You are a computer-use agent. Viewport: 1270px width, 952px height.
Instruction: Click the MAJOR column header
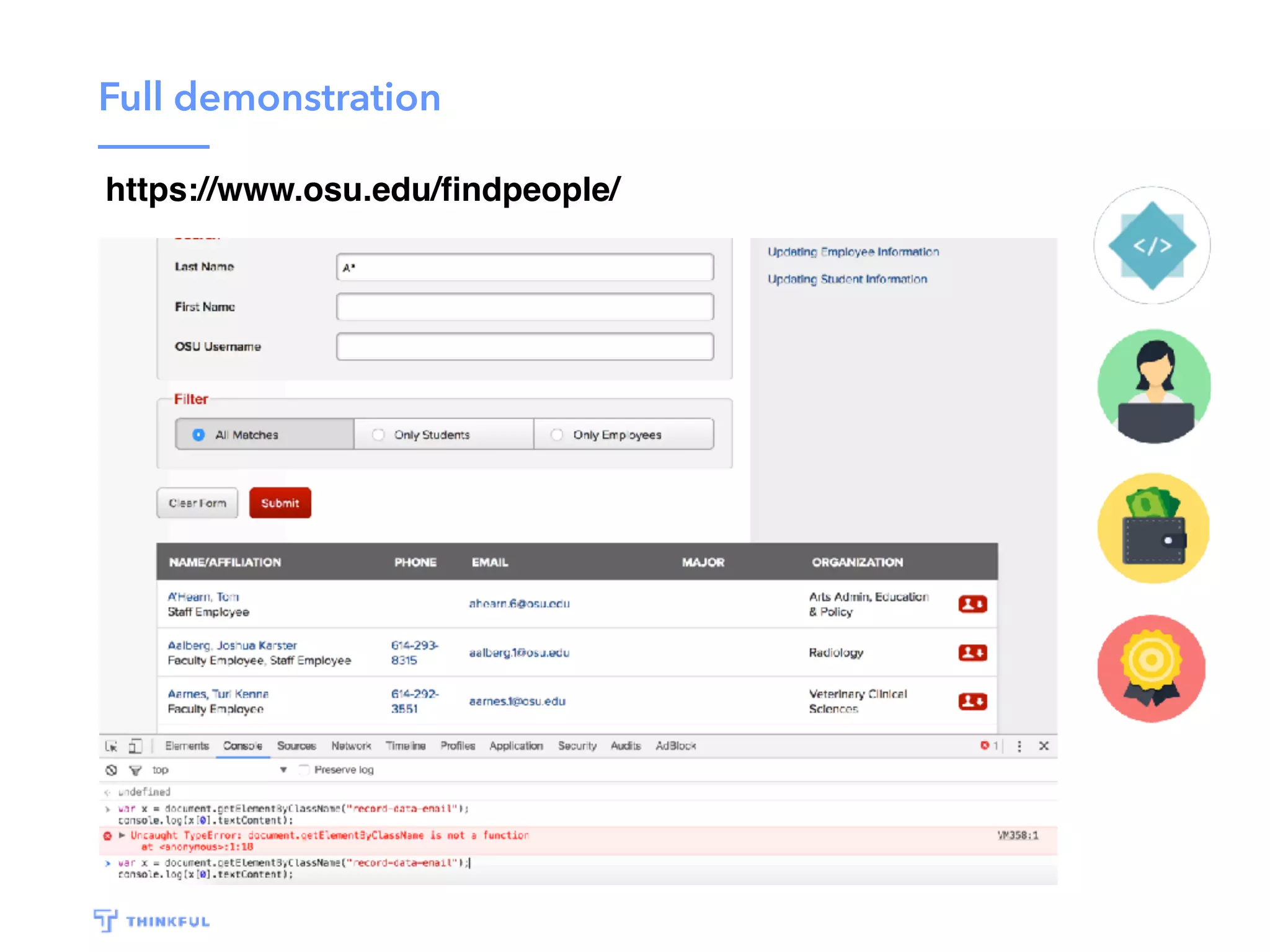coord(703,562)
